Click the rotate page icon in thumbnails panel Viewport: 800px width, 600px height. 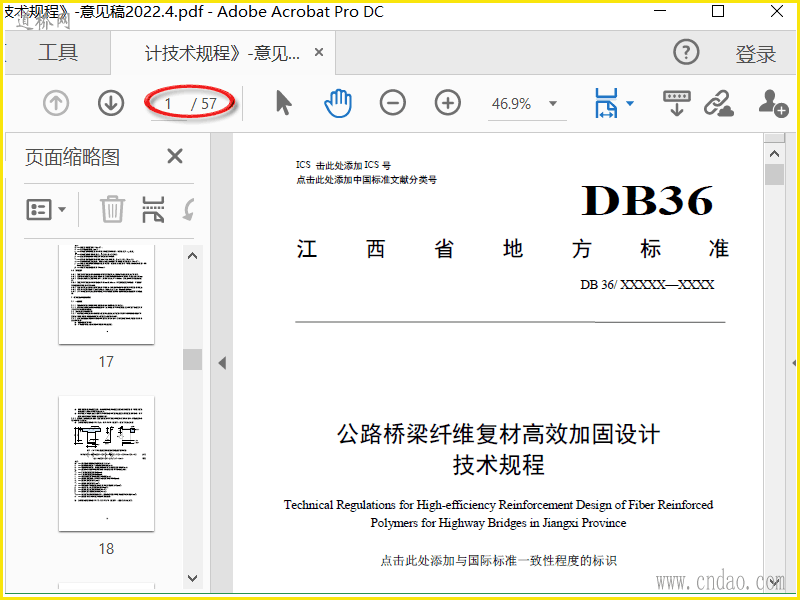(189, 209)
